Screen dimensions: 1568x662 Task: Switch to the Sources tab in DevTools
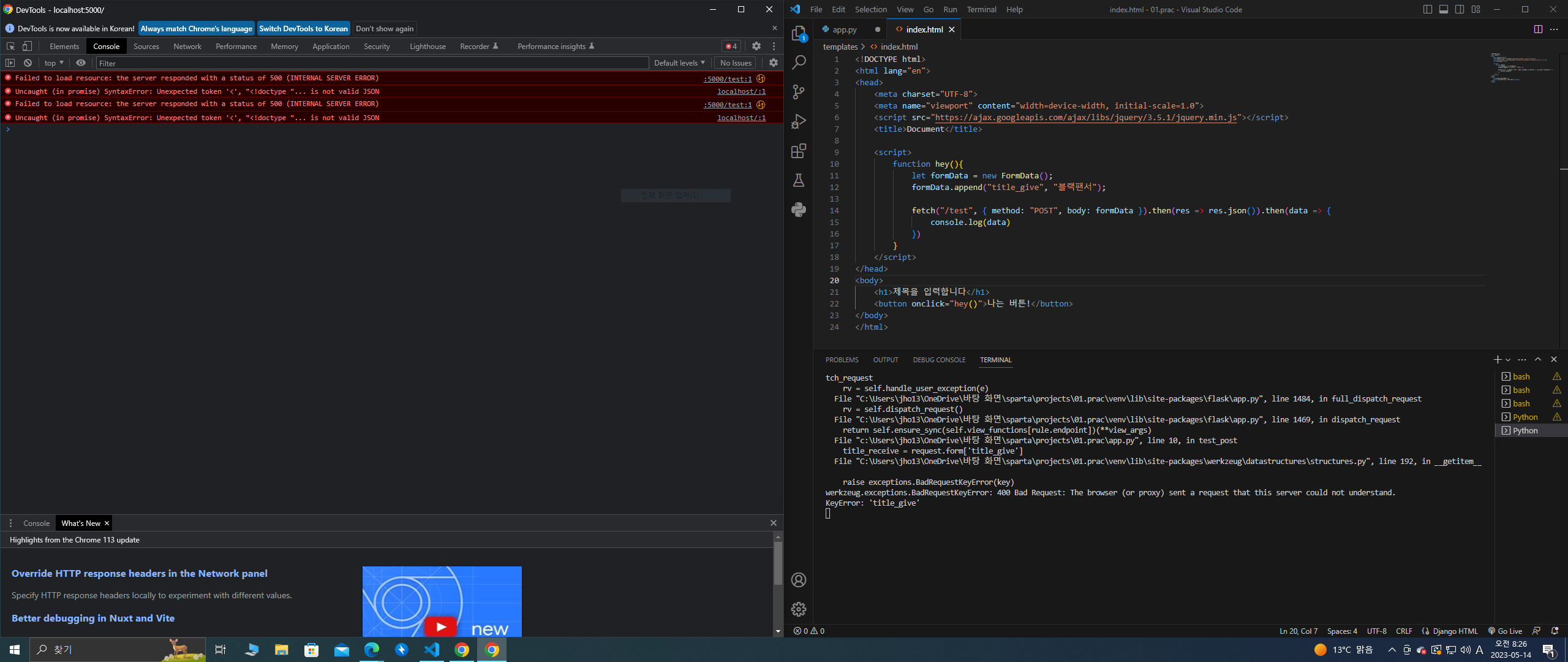(146, 46)
